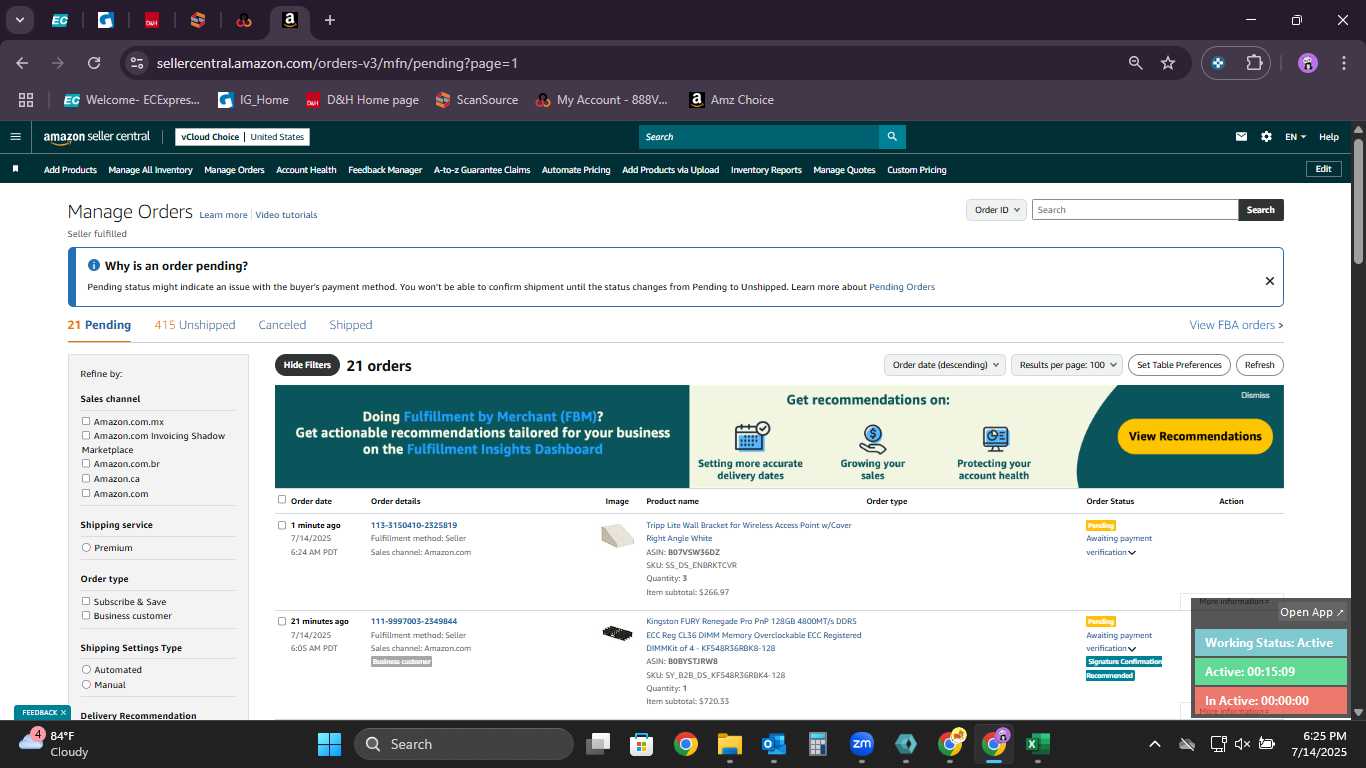
Task: Open Calculator from taskbar
Action: (817, 744)
